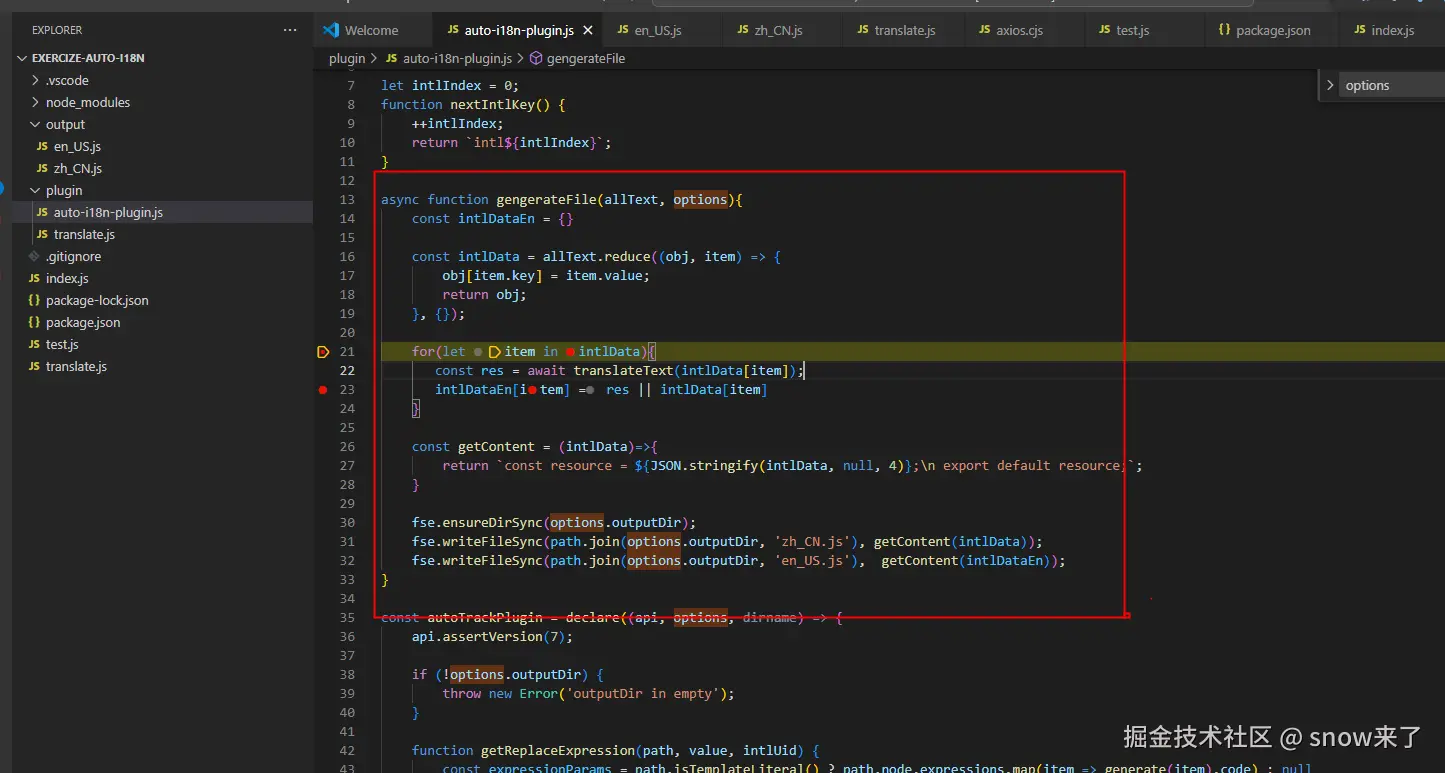Toggle inline breakpoint before intlData on line 21
This screenshot has height=773, width=1445.
(x=570, y=352)
